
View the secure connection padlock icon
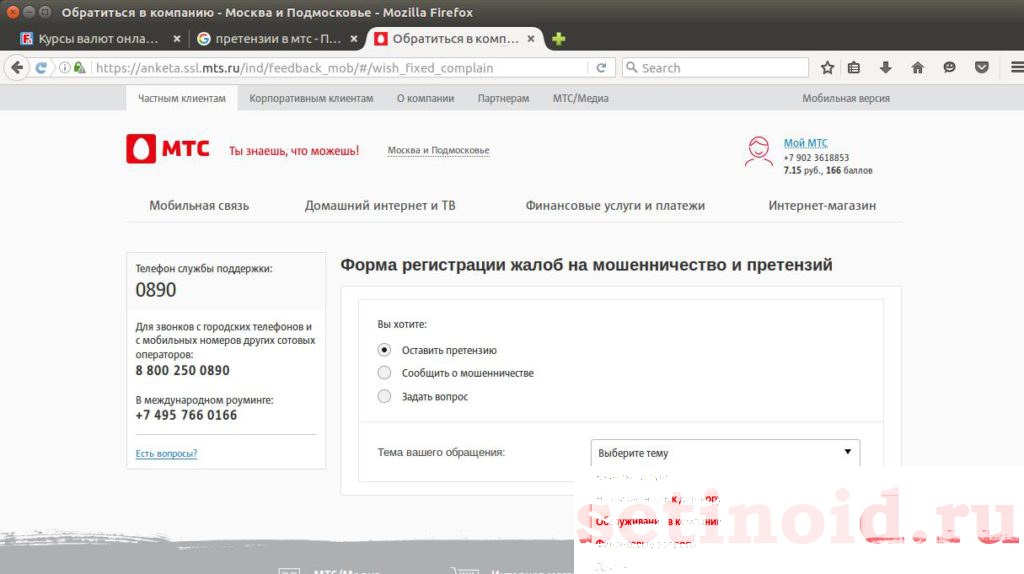pos(79,67)
